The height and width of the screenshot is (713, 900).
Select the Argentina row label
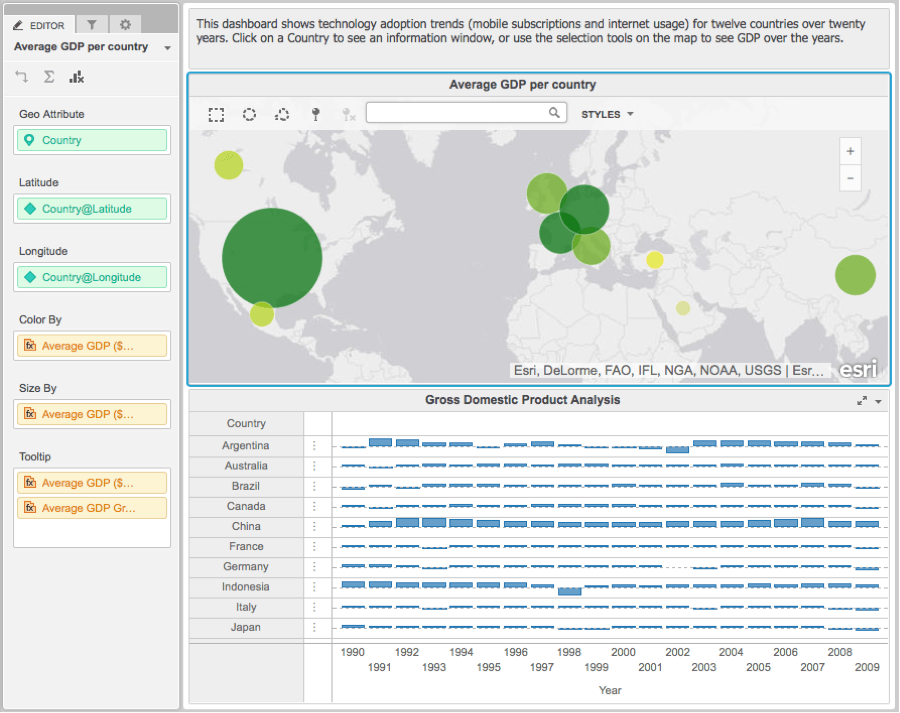click(246, 445)
